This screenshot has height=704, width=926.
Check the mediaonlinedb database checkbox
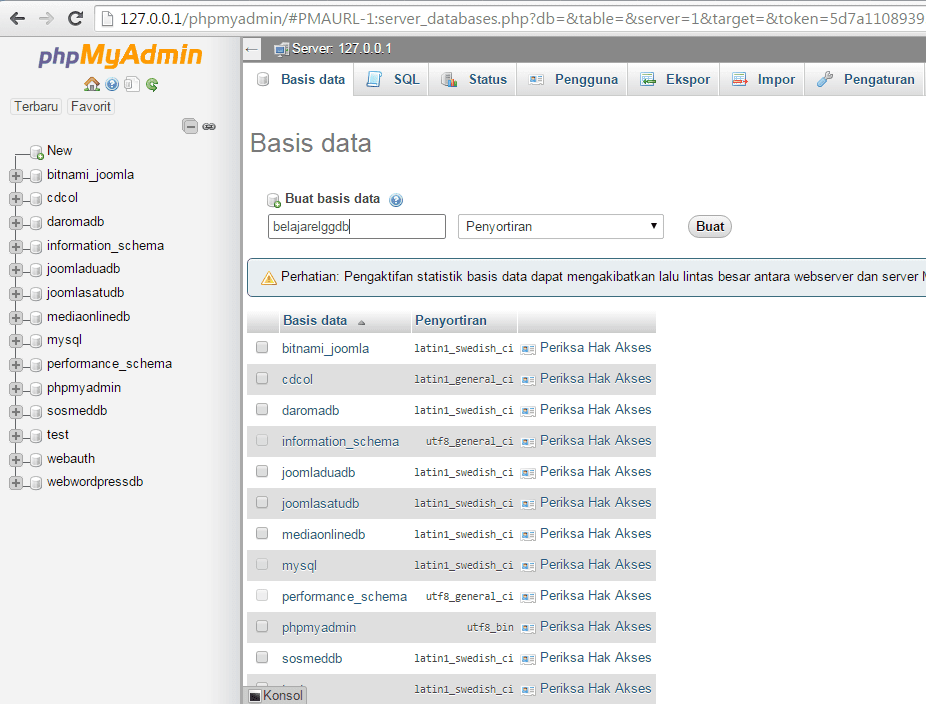(x=262, y=533)
